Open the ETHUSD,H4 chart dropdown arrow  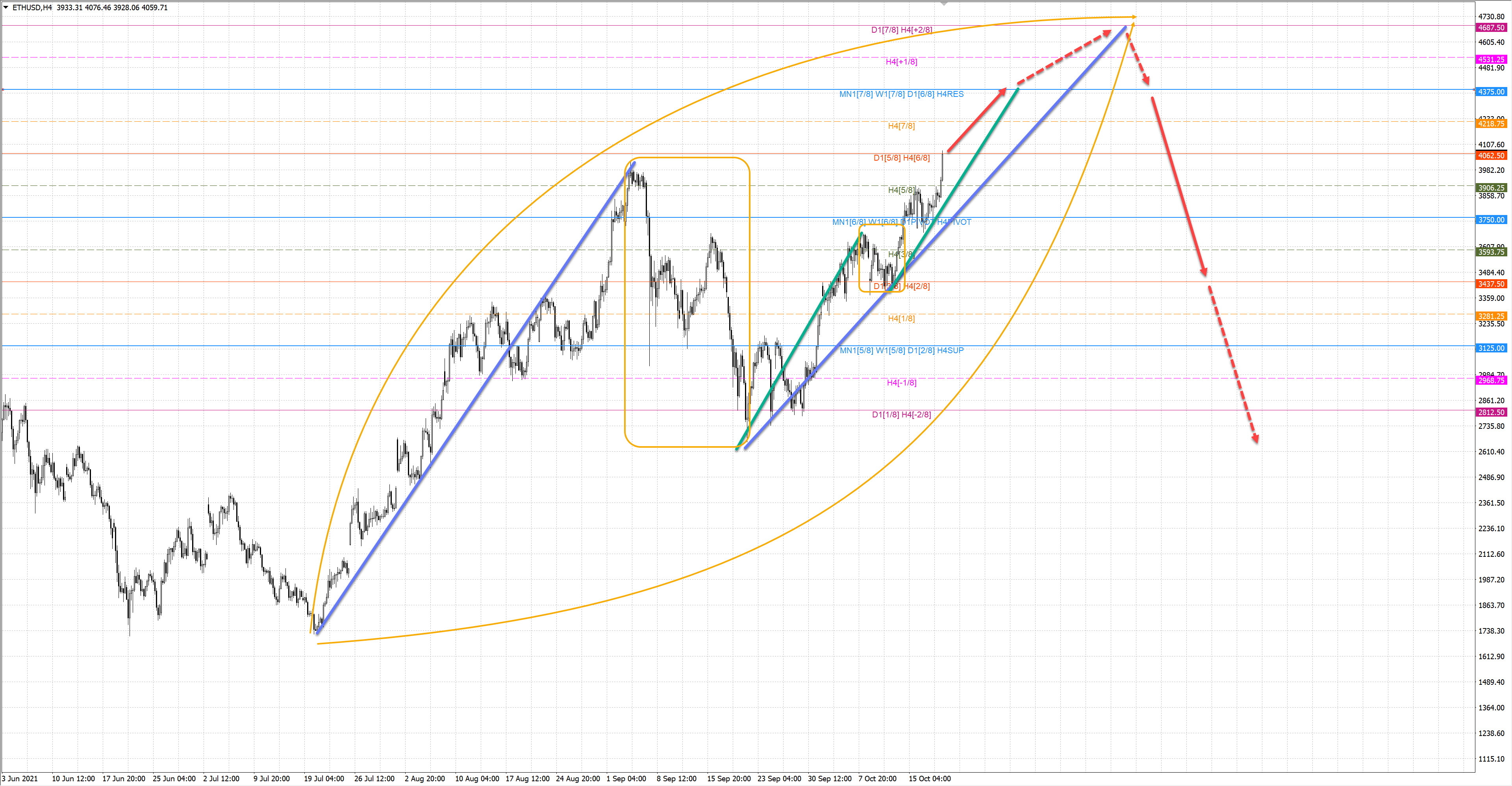6,7
